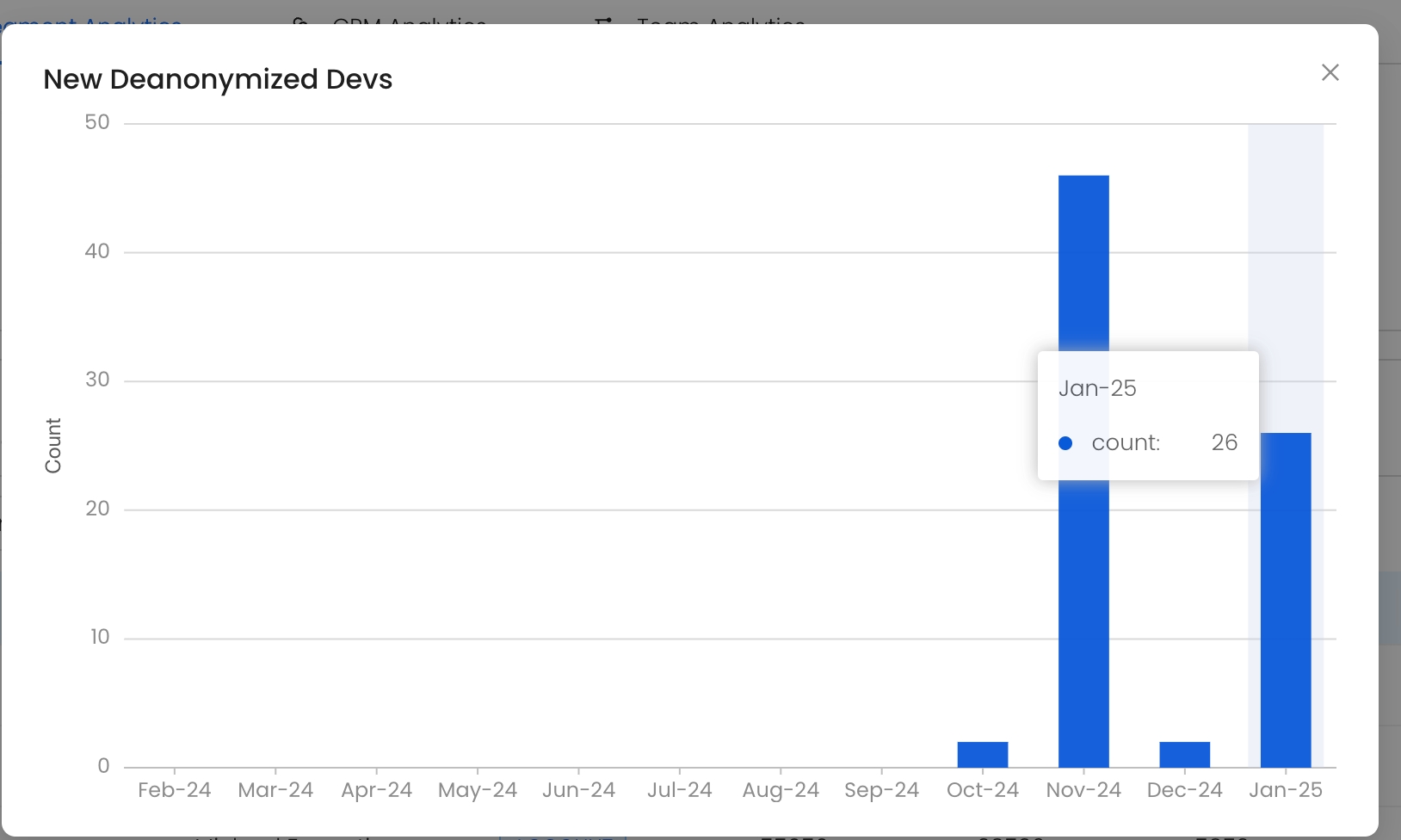Viewport: 1401px width, 840px height.
Task: Close the New Deanonymized Devs dialog
Action: click(x=1330, y=73)
